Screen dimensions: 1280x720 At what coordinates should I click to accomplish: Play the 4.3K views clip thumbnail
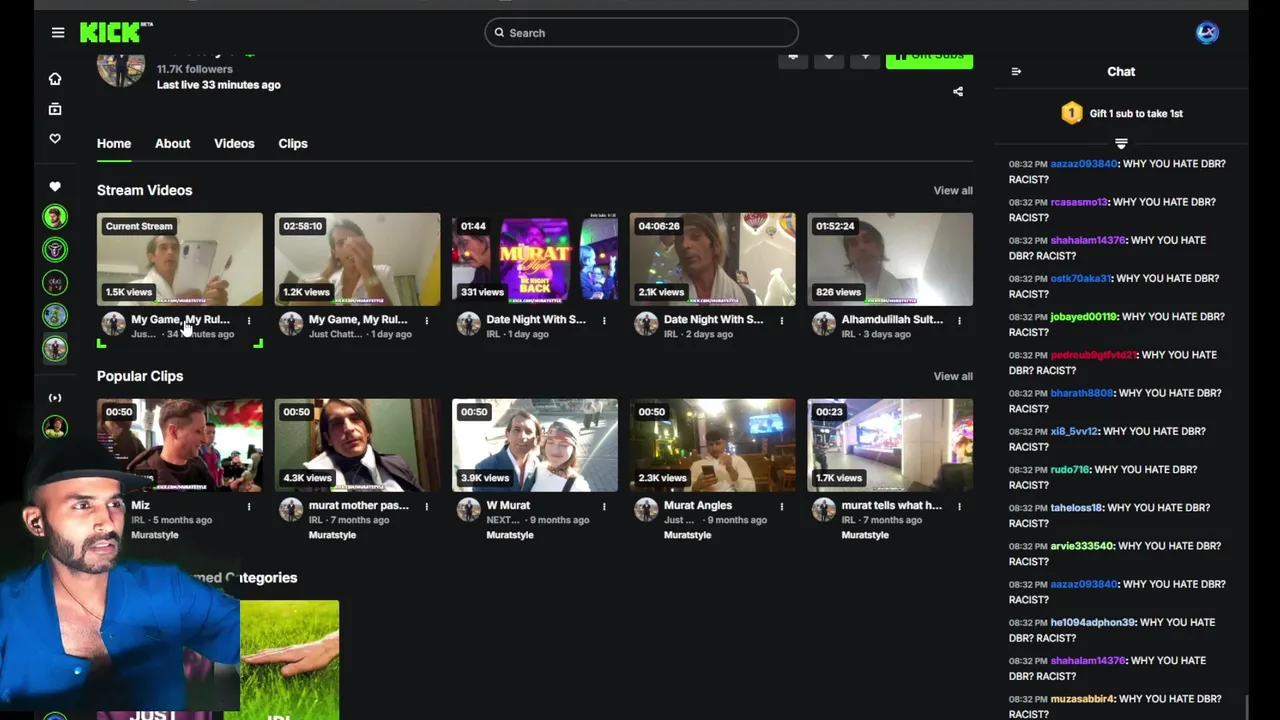pyautogui.click(x=357, y=445)
